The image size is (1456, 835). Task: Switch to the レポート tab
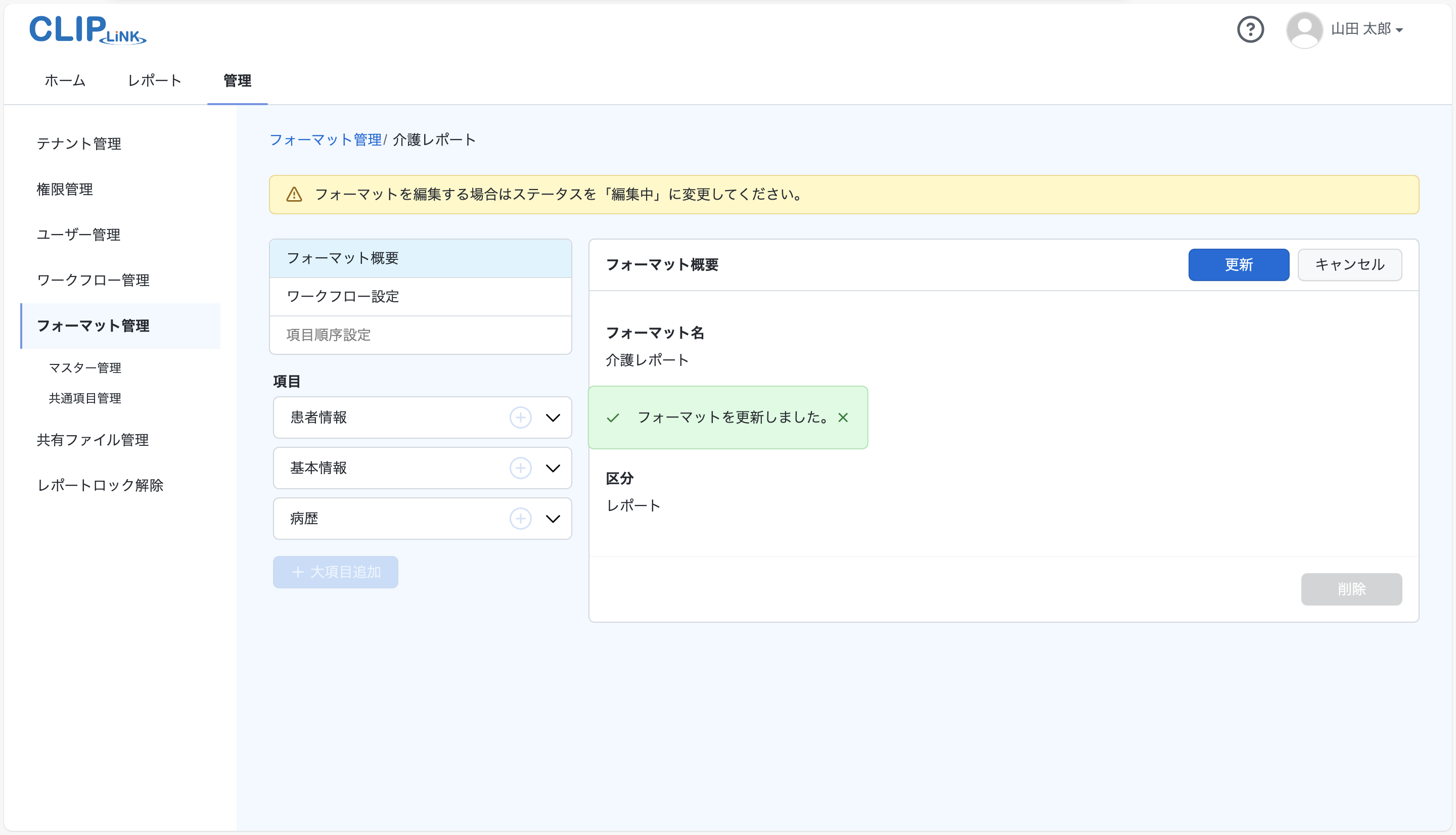154,81
